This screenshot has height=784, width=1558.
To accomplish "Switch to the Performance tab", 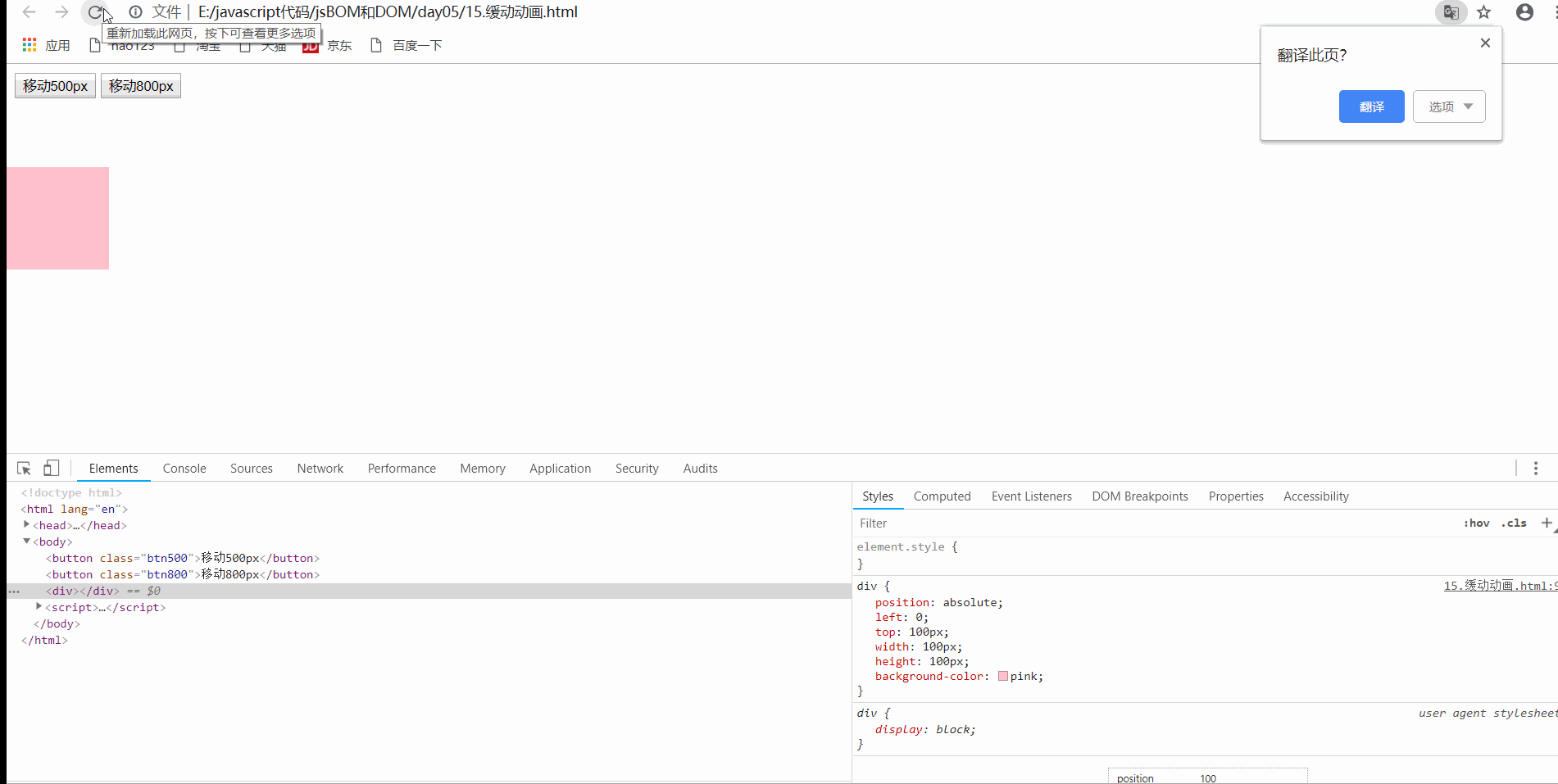I will coord(402,469).
